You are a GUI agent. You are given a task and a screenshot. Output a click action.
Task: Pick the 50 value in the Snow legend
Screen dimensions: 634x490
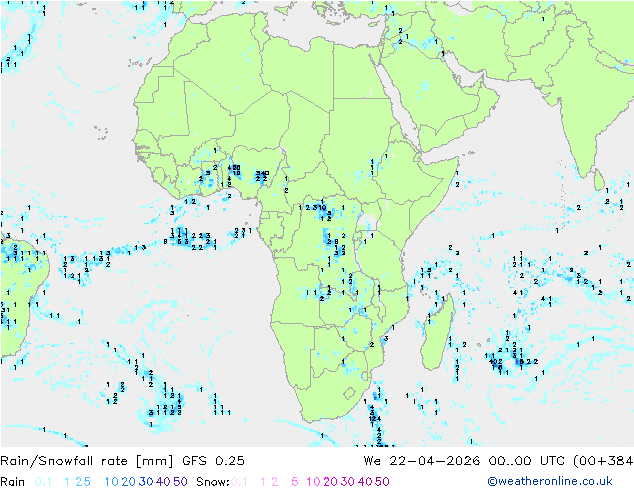click(x=383, y=482)
